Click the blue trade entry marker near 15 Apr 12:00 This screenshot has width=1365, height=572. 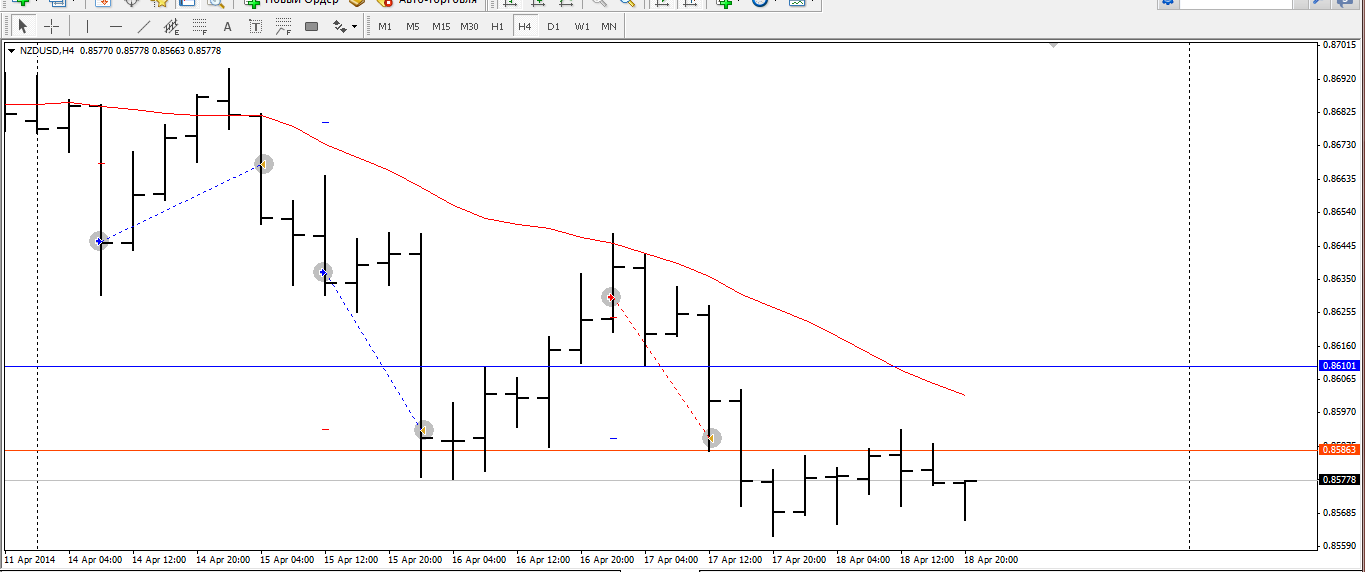pos(323,272)
